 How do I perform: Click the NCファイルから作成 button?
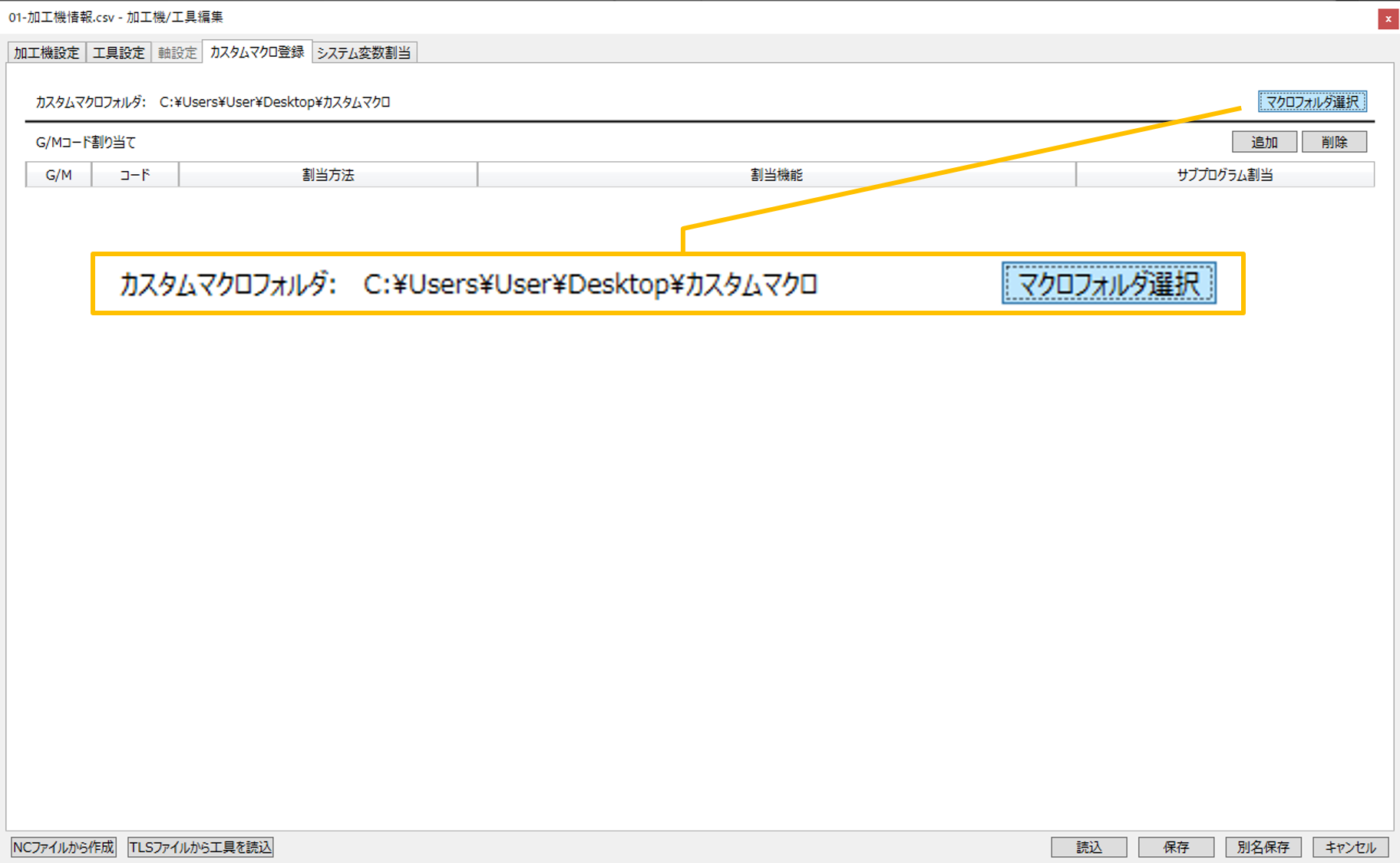[64, 847]
